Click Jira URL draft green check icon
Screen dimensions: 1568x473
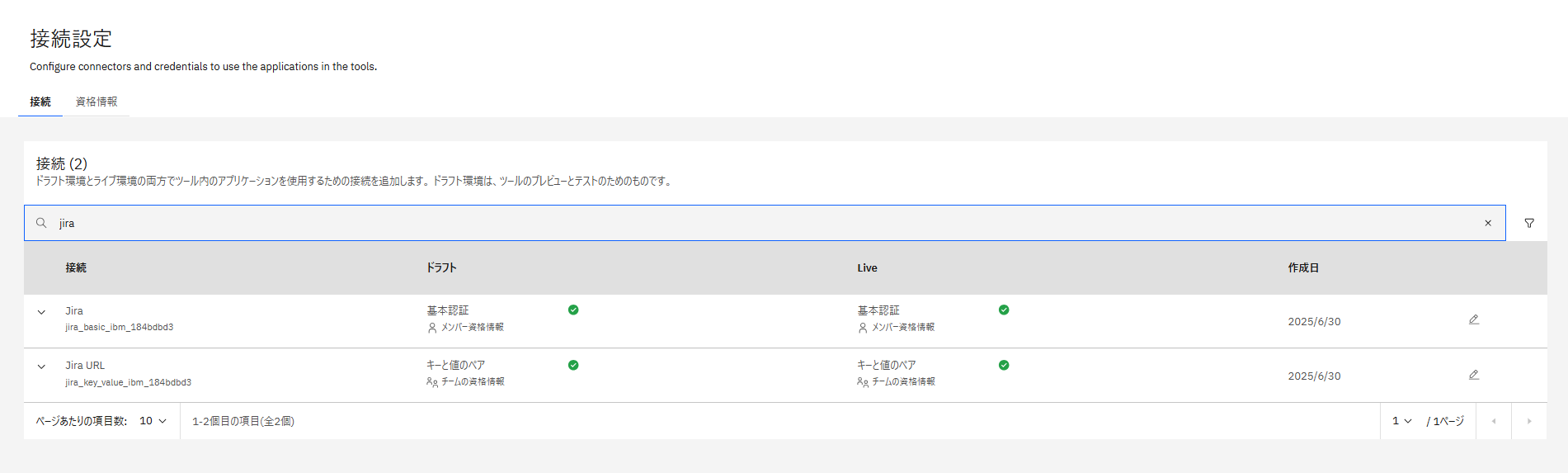573,365
